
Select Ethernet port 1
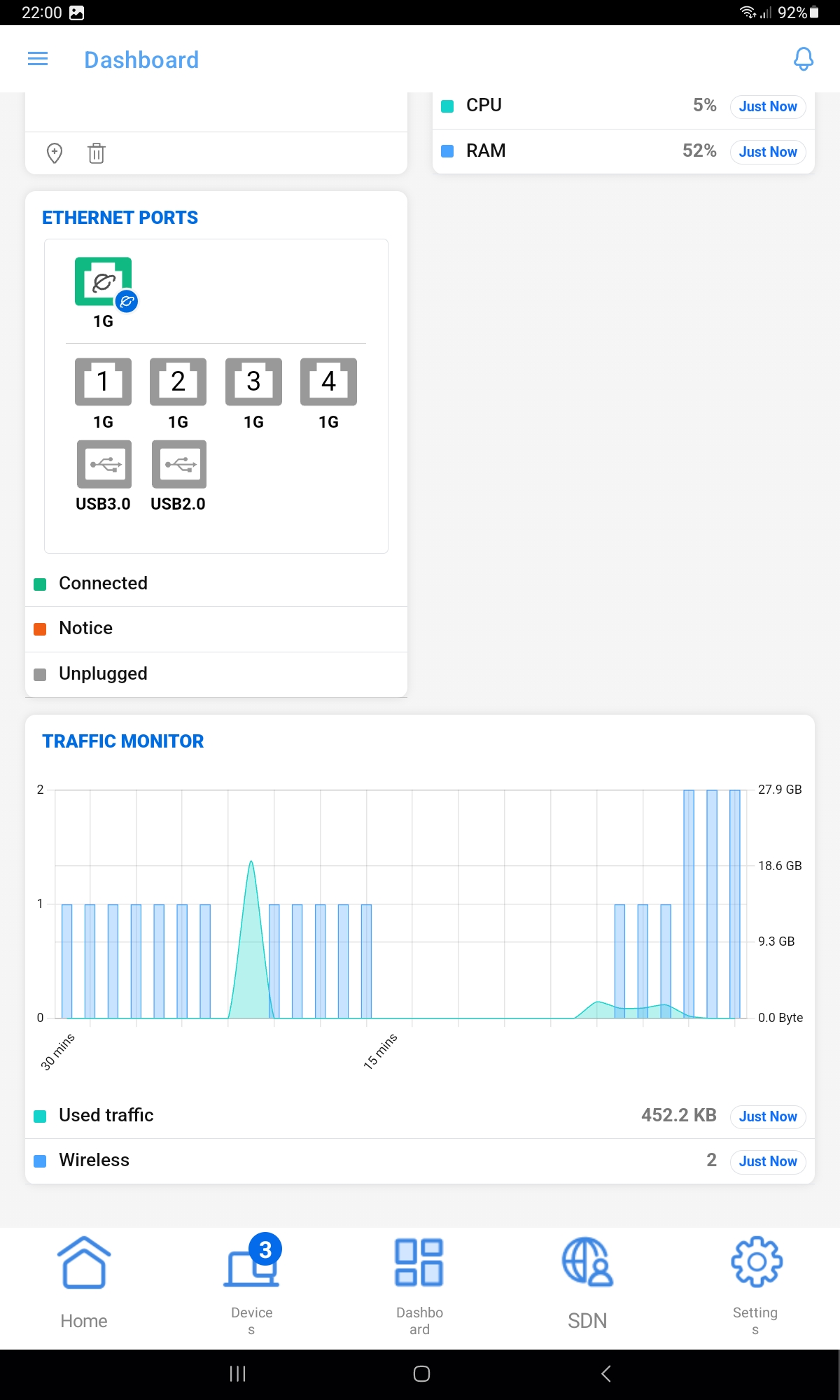[103, 382]
